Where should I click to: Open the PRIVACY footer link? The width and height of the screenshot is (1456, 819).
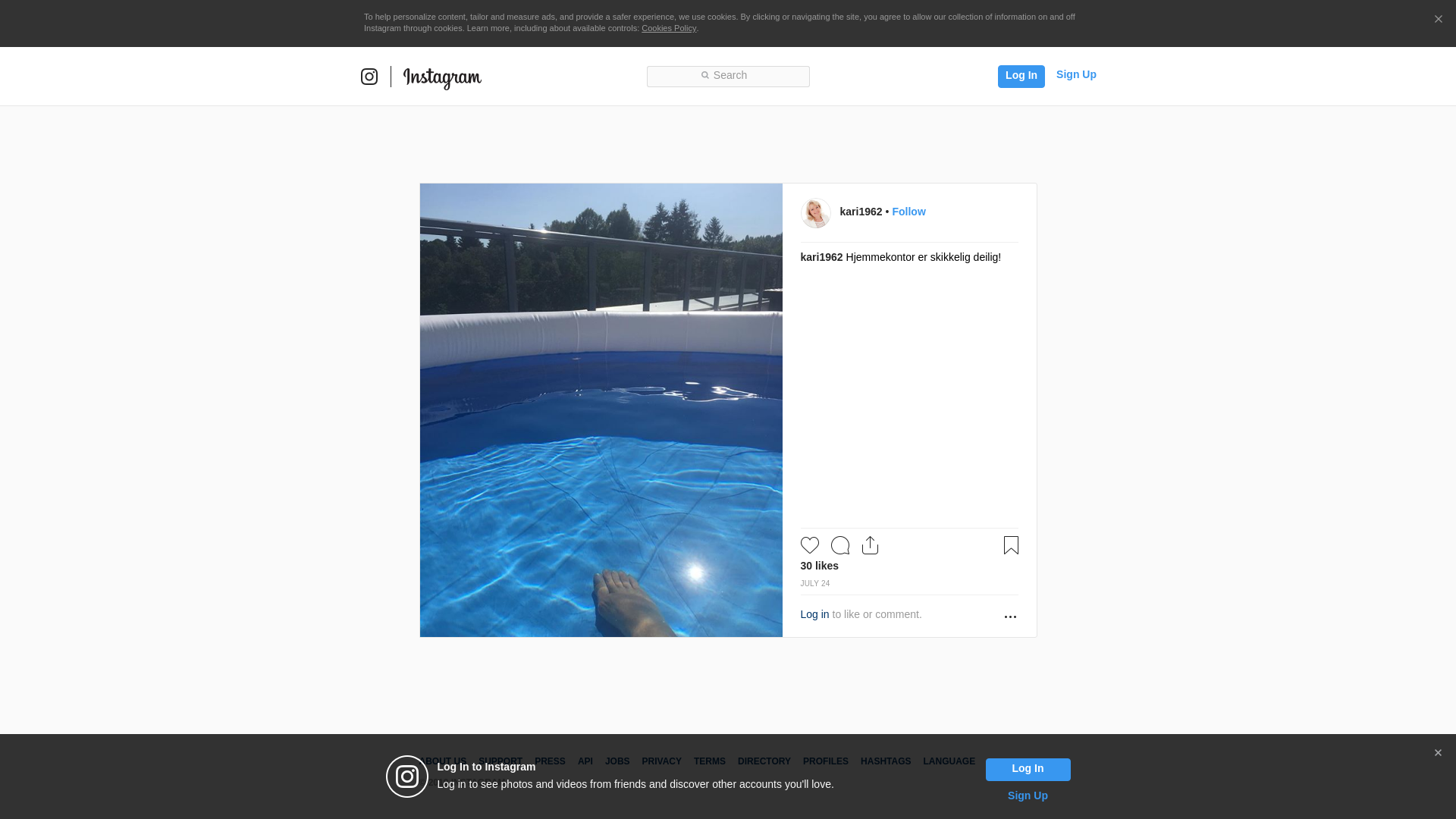(x=661, y=761)
